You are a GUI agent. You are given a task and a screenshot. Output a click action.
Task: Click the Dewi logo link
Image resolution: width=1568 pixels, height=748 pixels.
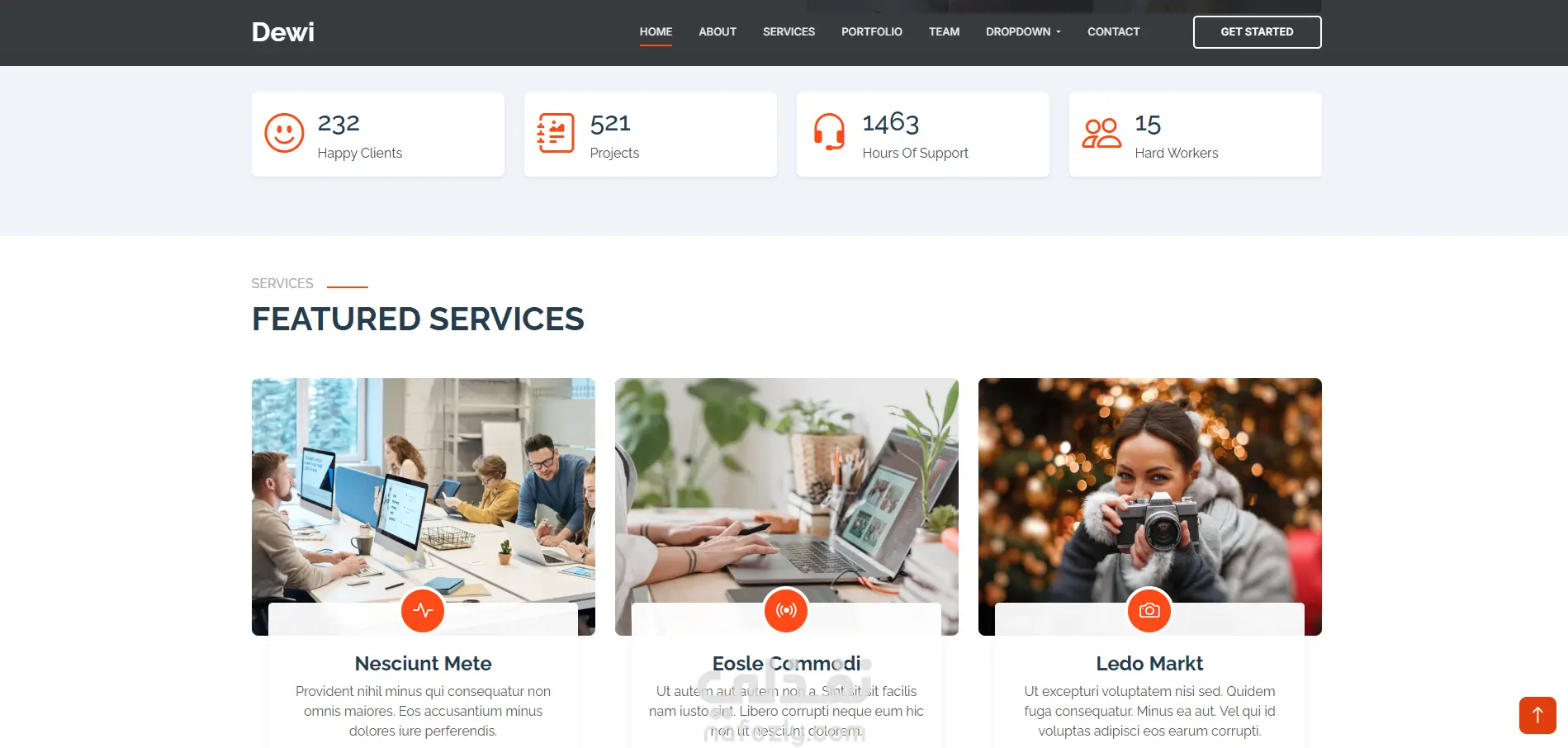283,32
